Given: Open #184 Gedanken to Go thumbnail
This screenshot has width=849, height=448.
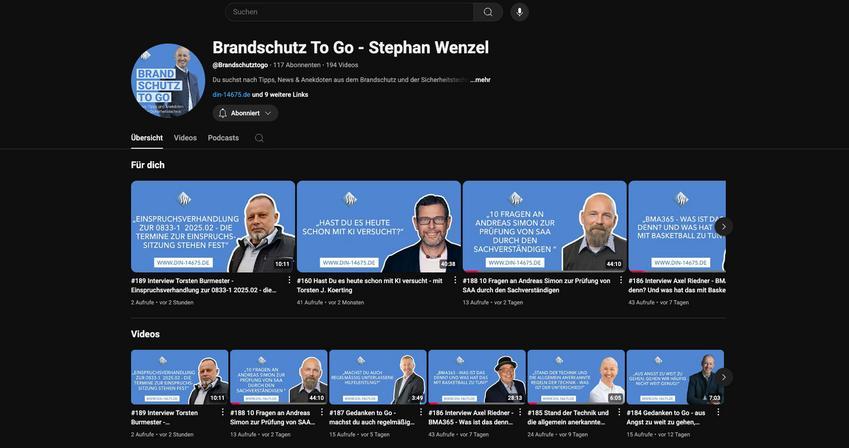Looking at the screenshot, I should (675, 377).
